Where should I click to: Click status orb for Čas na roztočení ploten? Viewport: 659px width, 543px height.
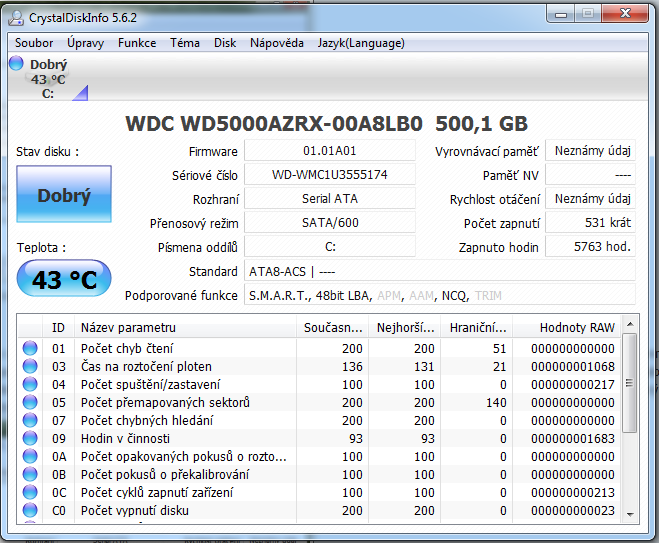tap(30, 366)
